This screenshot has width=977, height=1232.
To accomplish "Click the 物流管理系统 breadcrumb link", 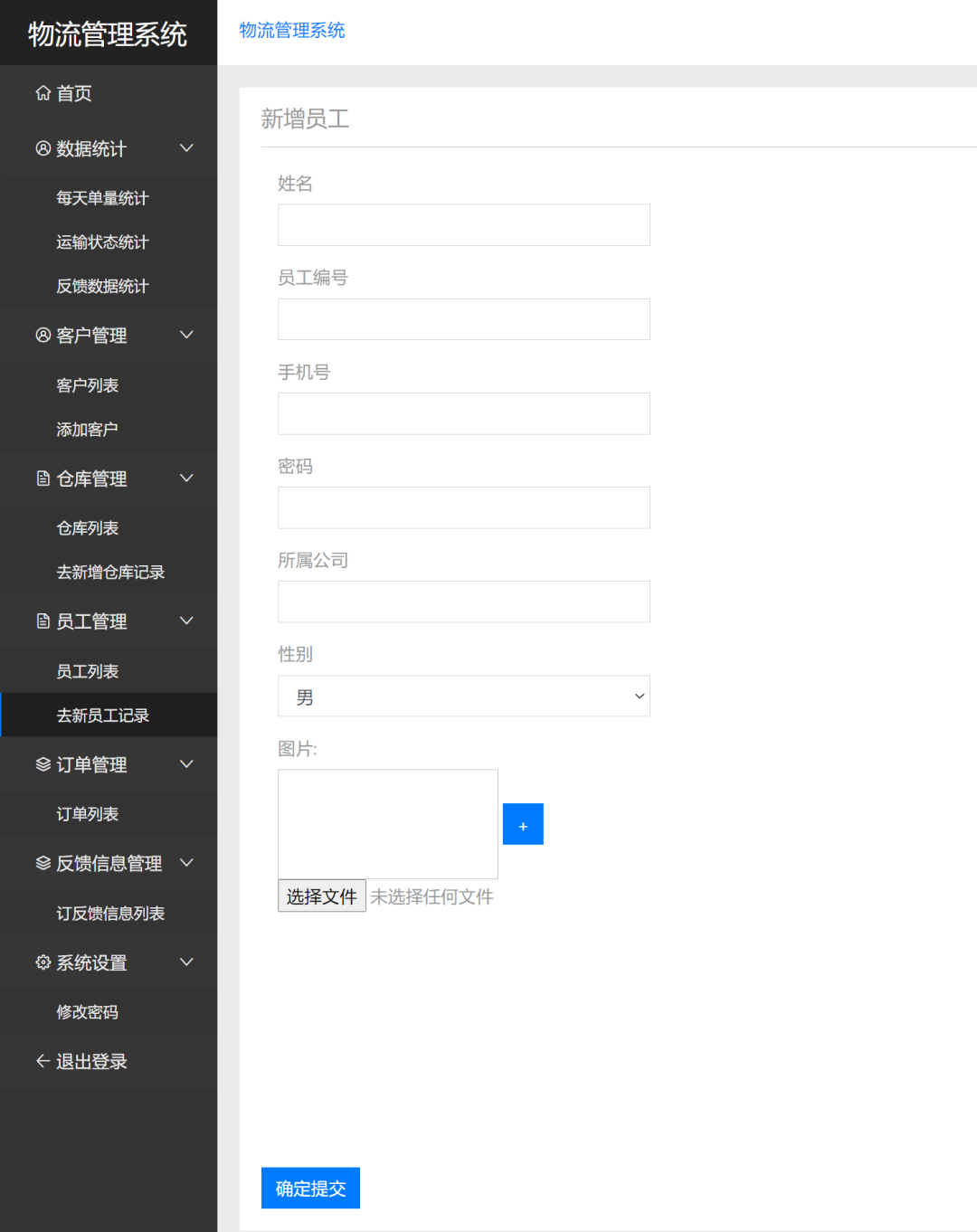I will pos(292,30).
